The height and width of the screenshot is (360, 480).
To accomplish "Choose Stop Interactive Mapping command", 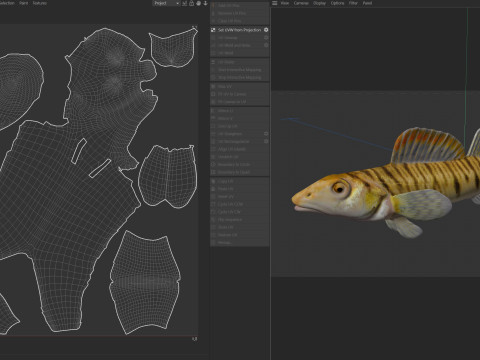I will click(239, 77).
